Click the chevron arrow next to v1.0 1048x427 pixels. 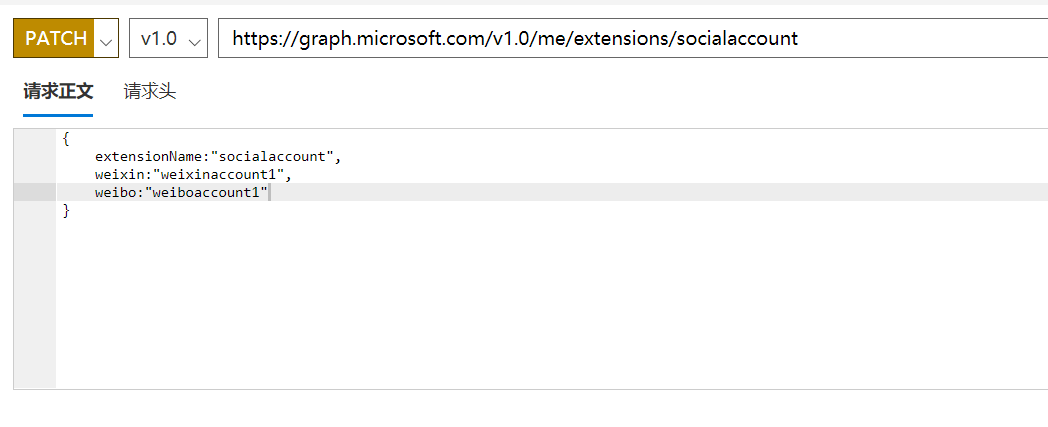195,40
